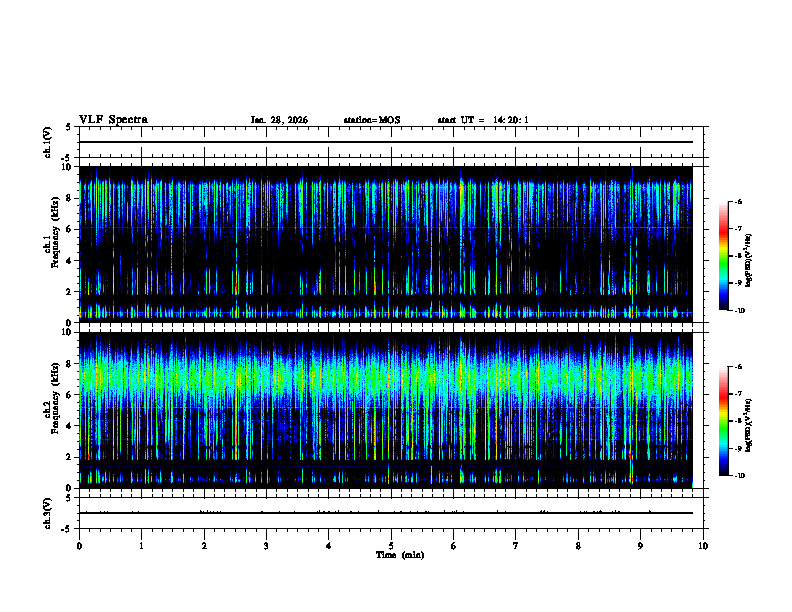Click the "-10" label on ch.2 color scale
The width and height of the screenshot is (792, 612).
click(x=740, y=476)
